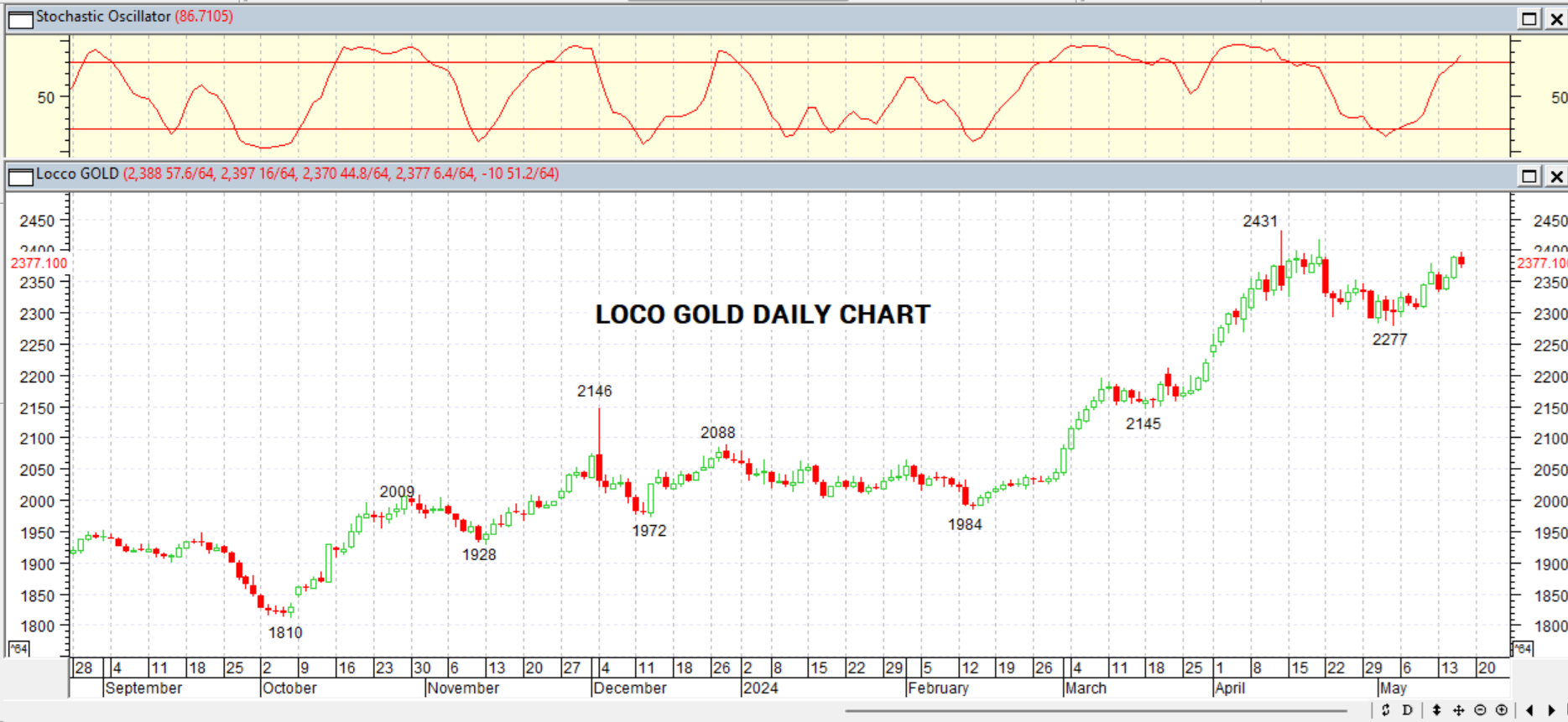The height and width of the screenshot is (722, 1568).
Task: Select the 2146 spike price label
Action: 594,392
